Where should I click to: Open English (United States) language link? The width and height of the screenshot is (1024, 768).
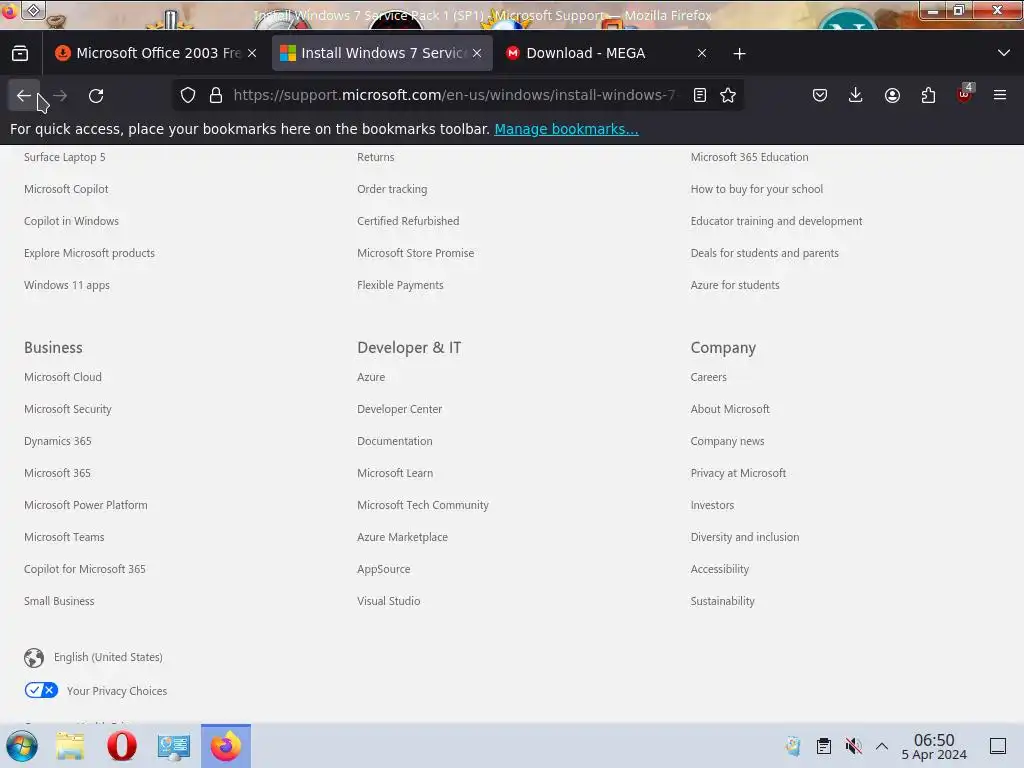coord(108,657)
